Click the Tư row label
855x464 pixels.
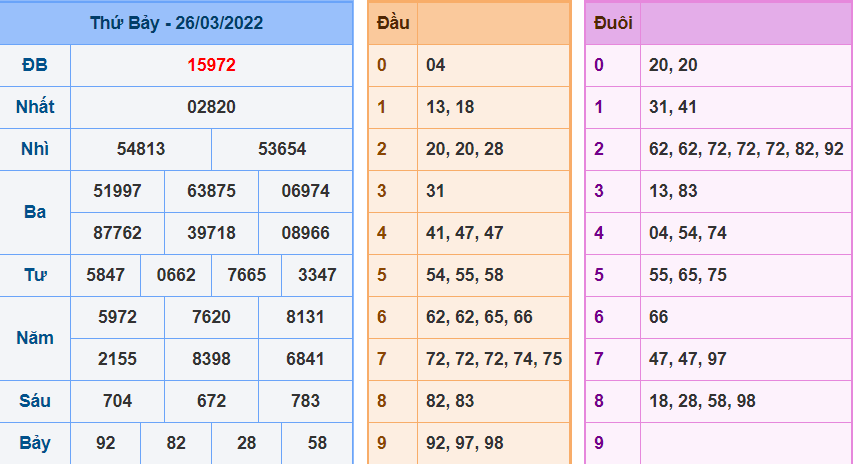(x=35, y=275)
